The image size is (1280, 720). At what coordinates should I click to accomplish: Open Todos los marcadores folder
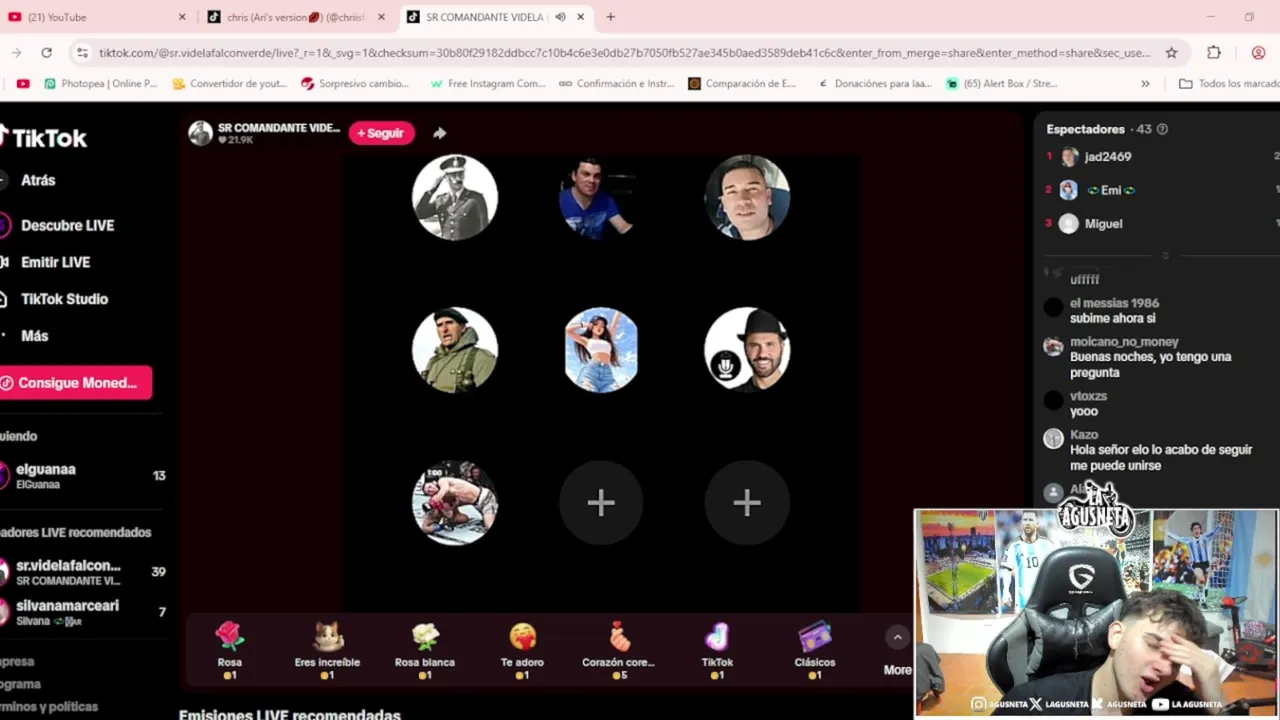tap(1228, 84)
